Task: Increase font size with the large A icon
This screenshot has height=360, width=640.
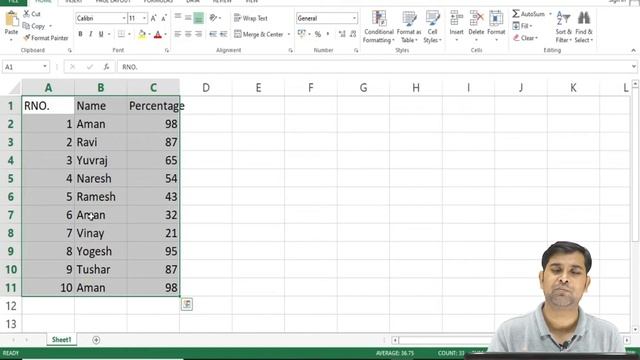Action: [153, 18]
